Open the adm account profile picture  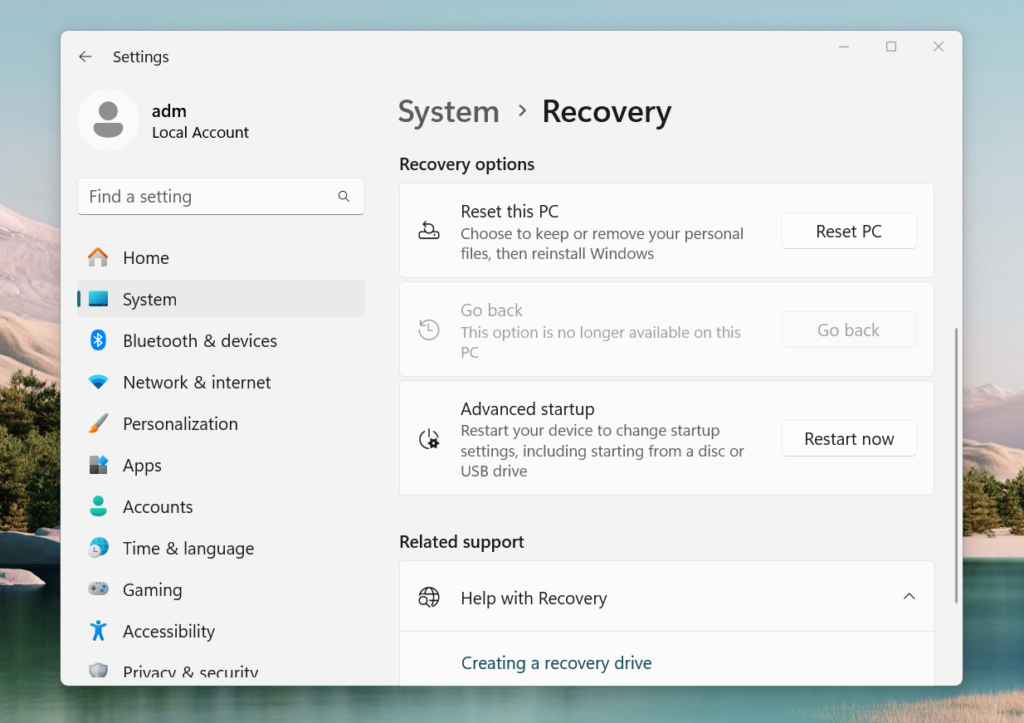coord(108,119)
